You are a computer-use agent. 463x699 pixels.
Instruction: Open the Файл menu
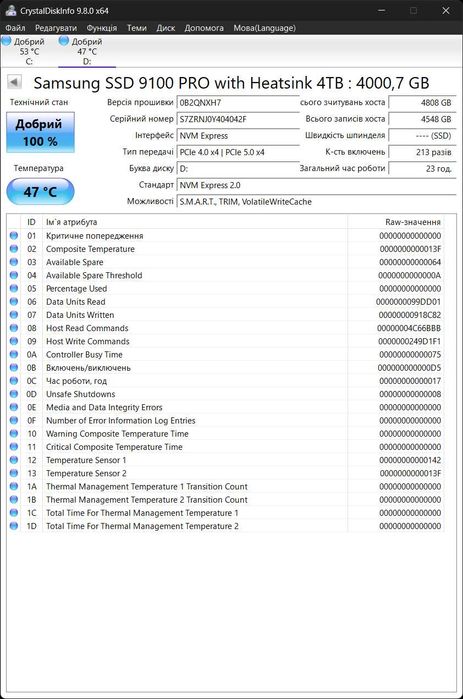click(16, 28)
